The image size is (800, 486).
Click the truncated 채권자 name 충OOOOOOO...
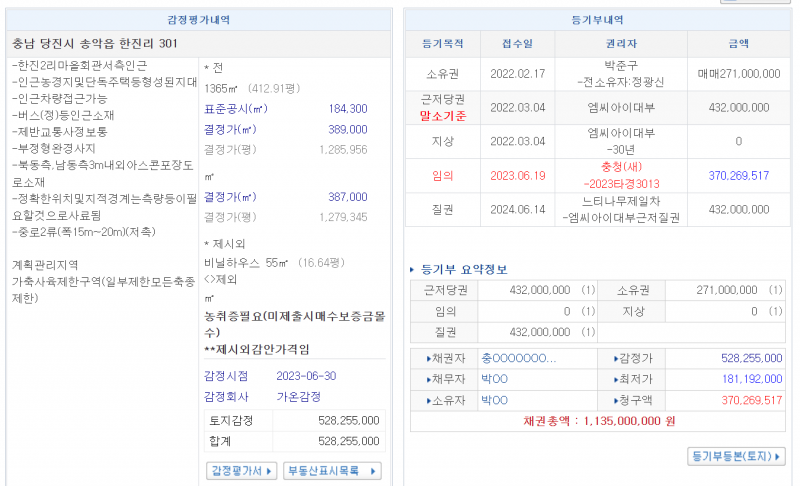pos(518,358)
